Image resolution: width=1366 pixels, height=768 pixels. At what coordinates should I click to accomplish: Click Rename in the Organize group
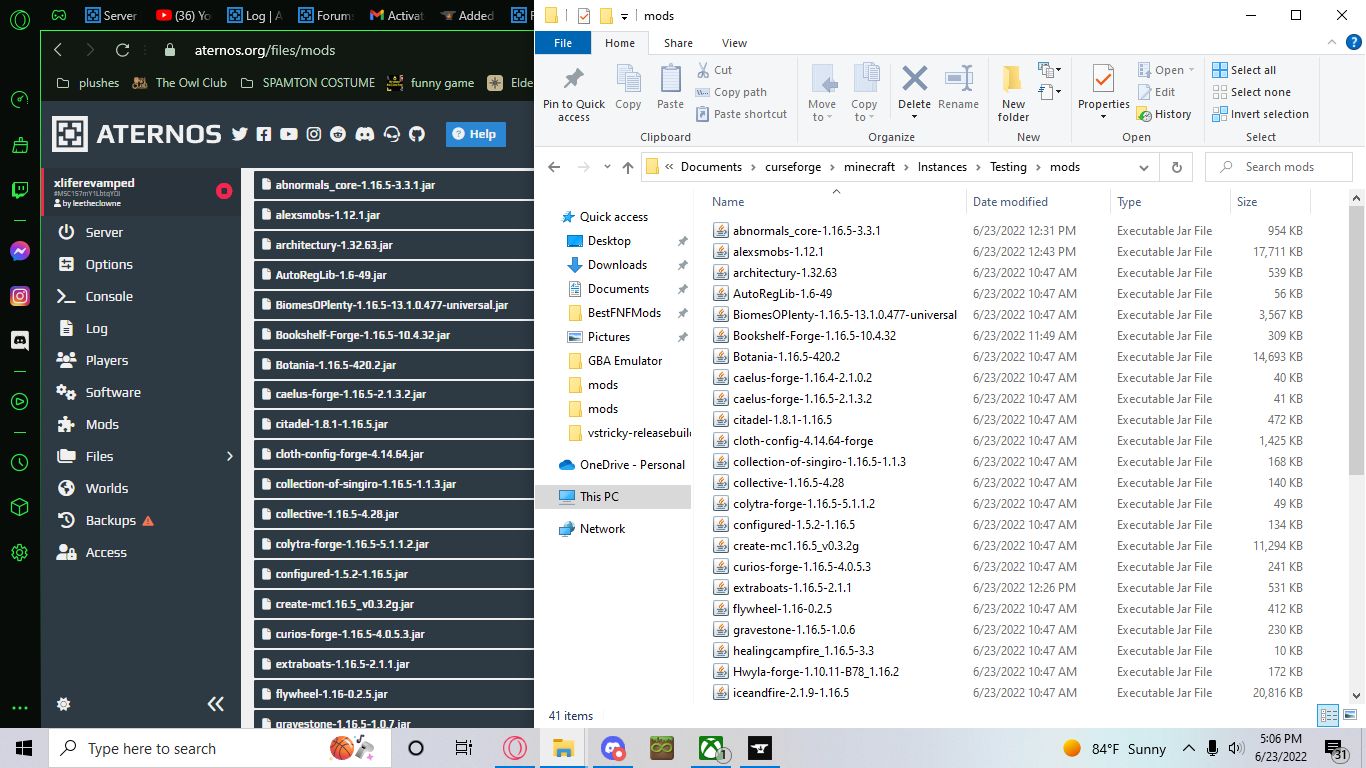[959, 87]
